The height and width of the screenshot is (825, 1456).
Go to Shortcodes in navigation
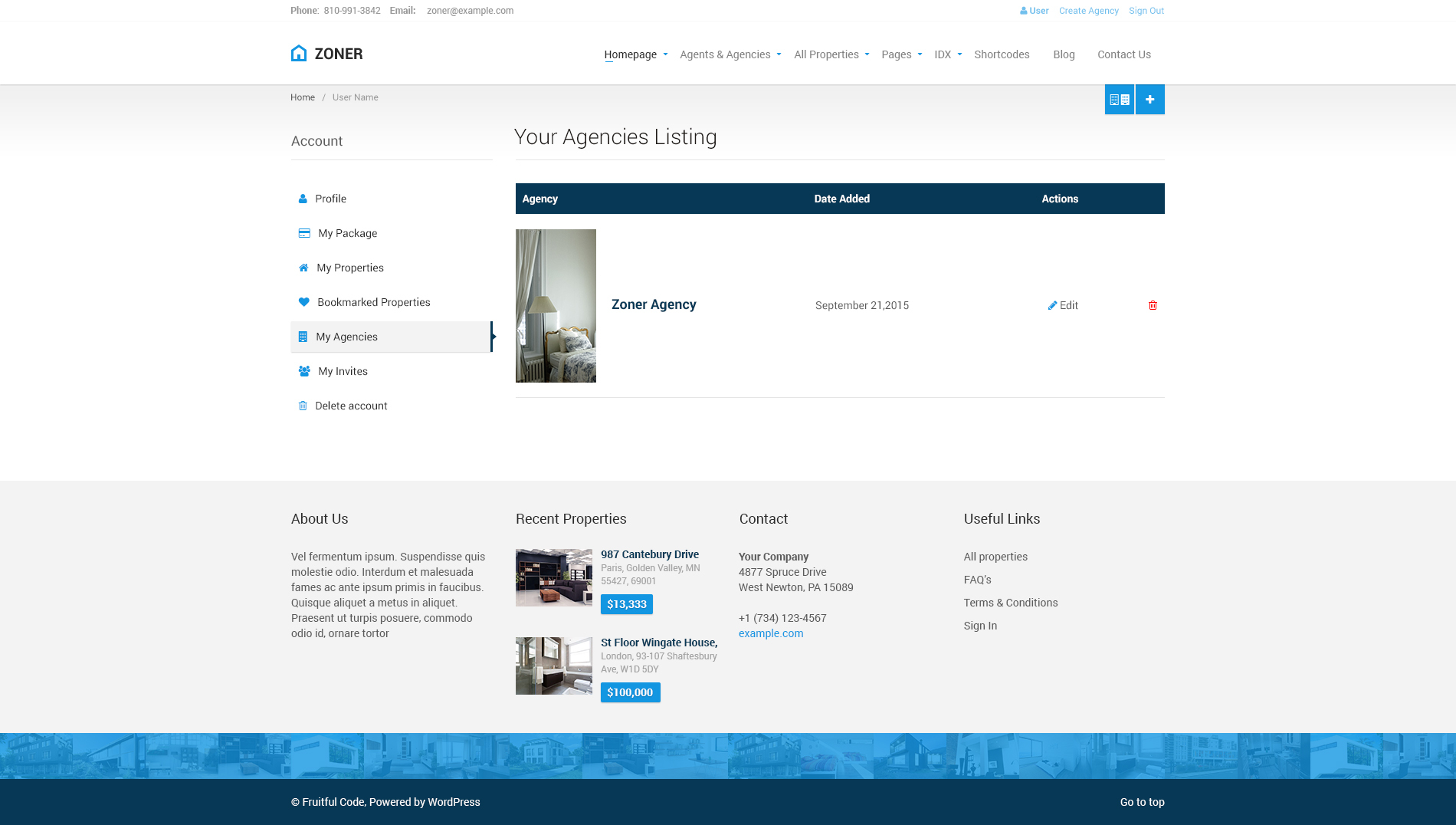(1002, 54)
